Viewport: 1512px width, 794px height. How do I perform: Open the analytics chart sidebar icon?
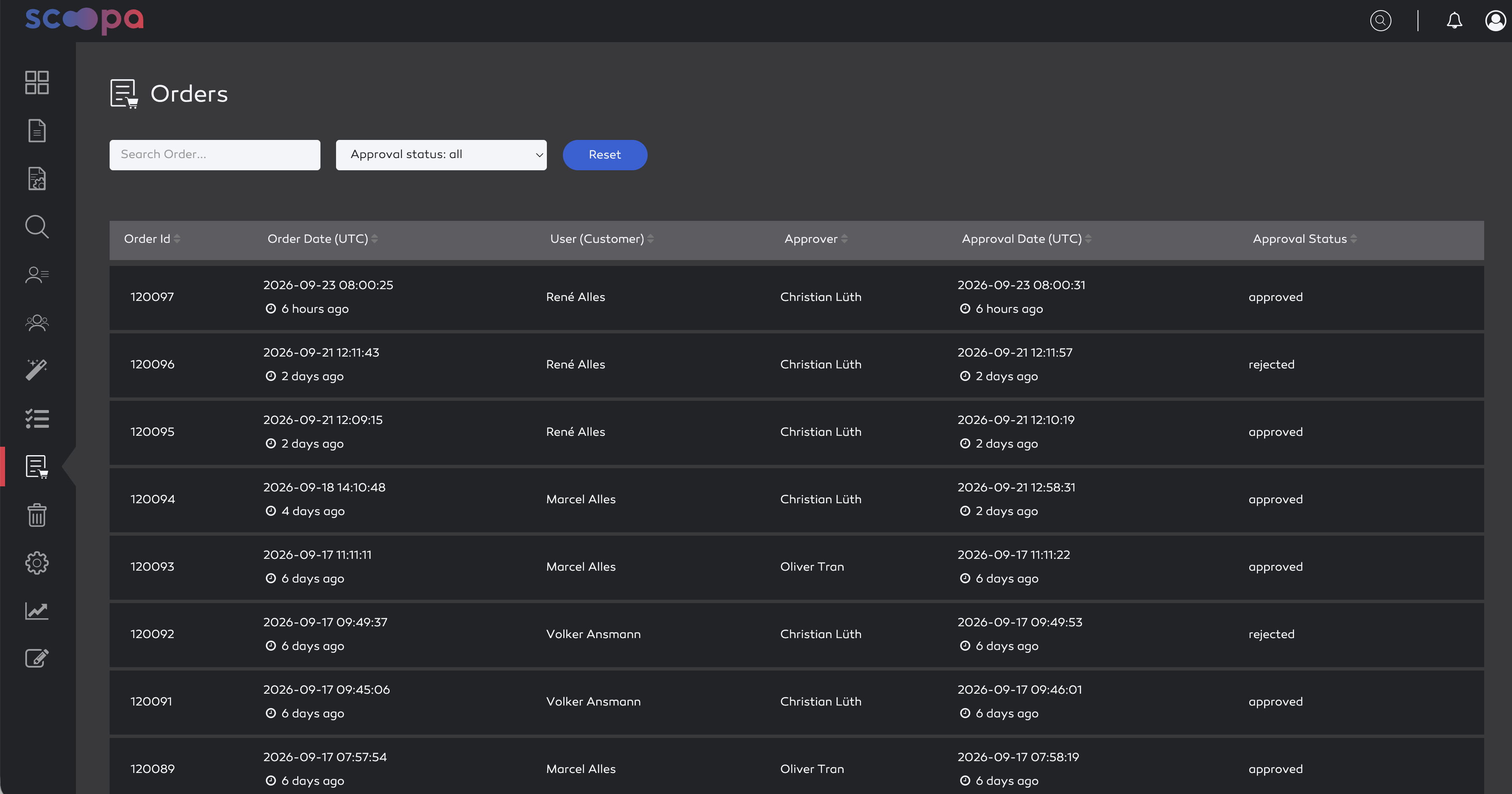click(37, 611)
